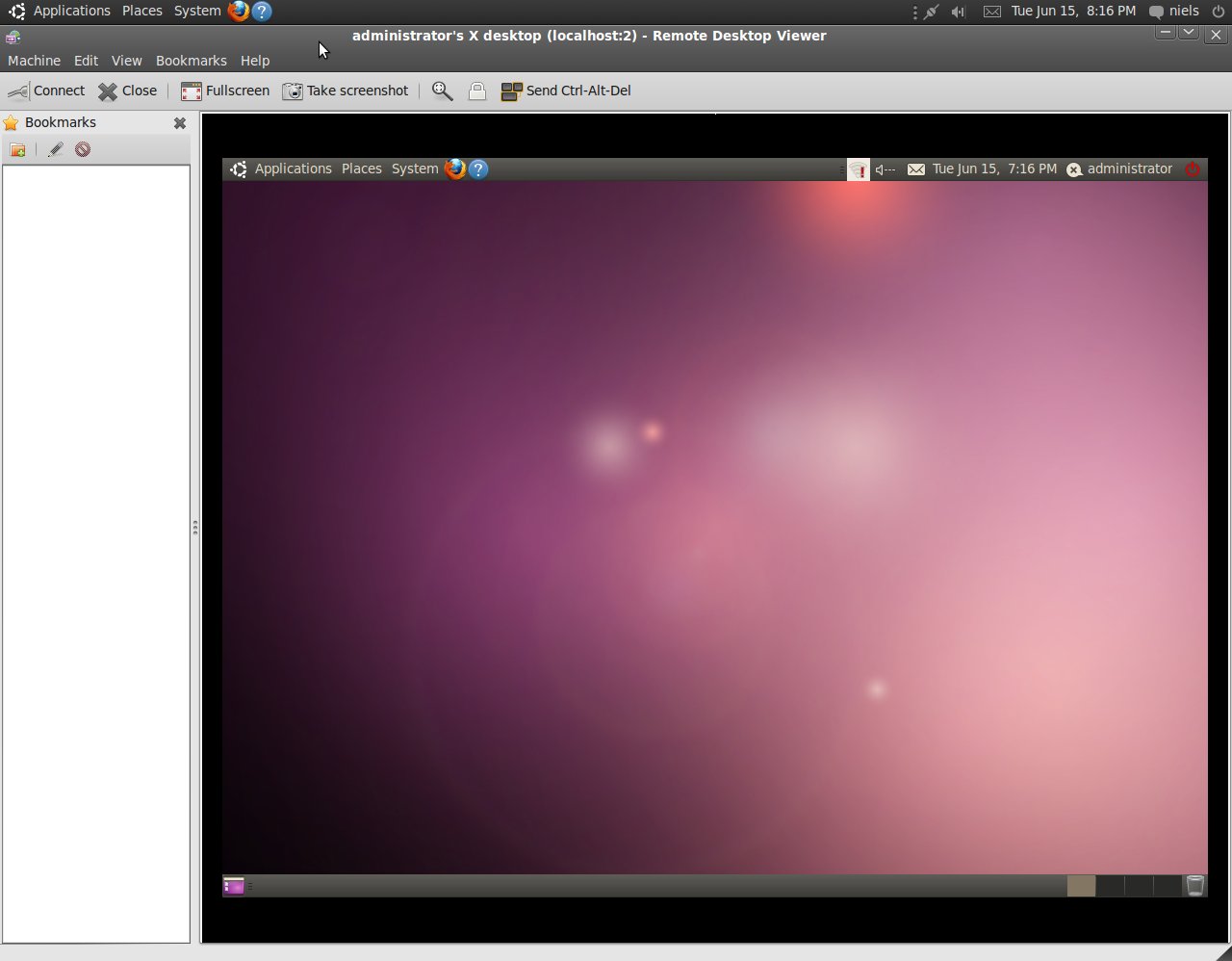Click the host panel volume icon
This screenshot has width=1232, height=961.
[958, 12]
